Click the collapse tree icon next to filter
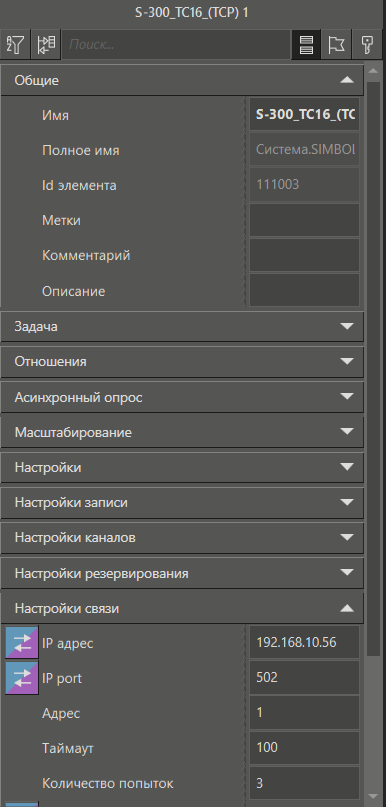 coord(46,45)
